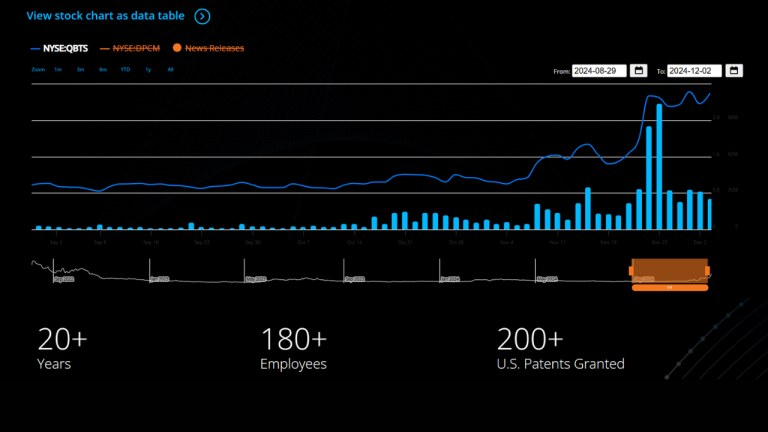
Task: Toggle the NYSE:QBTS series legend
Action: pyautogui.click(x=61, y=48)
